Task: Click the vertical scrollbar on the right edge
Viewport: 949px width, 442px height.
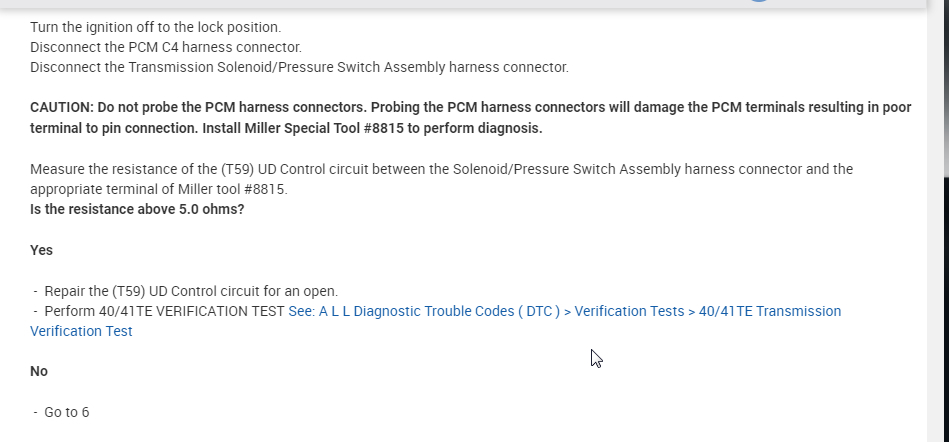Action: point(937,200)
